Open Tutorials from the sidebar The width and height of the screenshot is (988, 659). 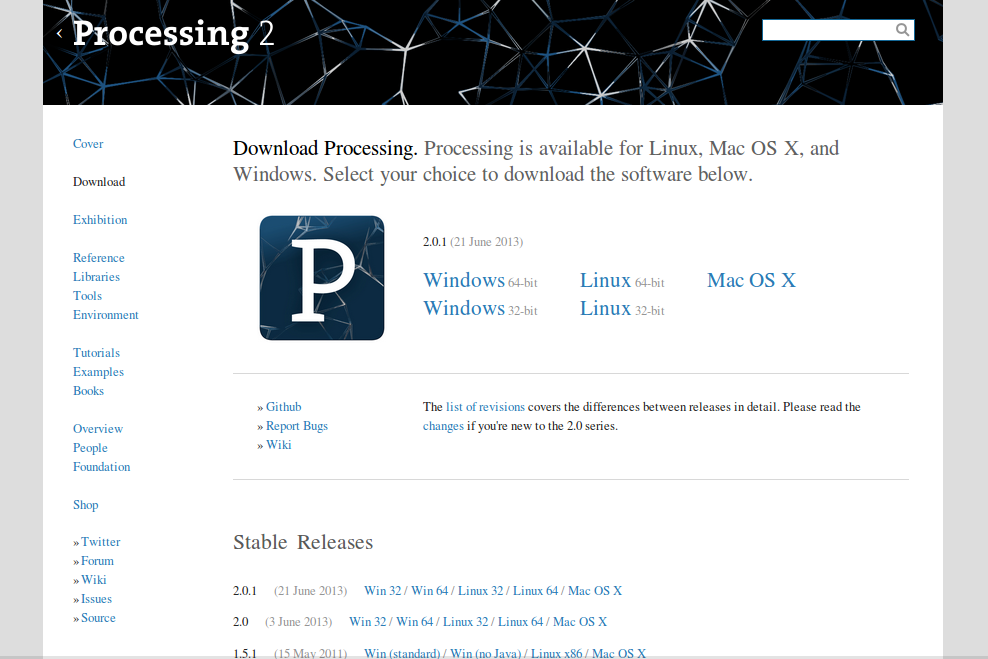click(96, 353)
